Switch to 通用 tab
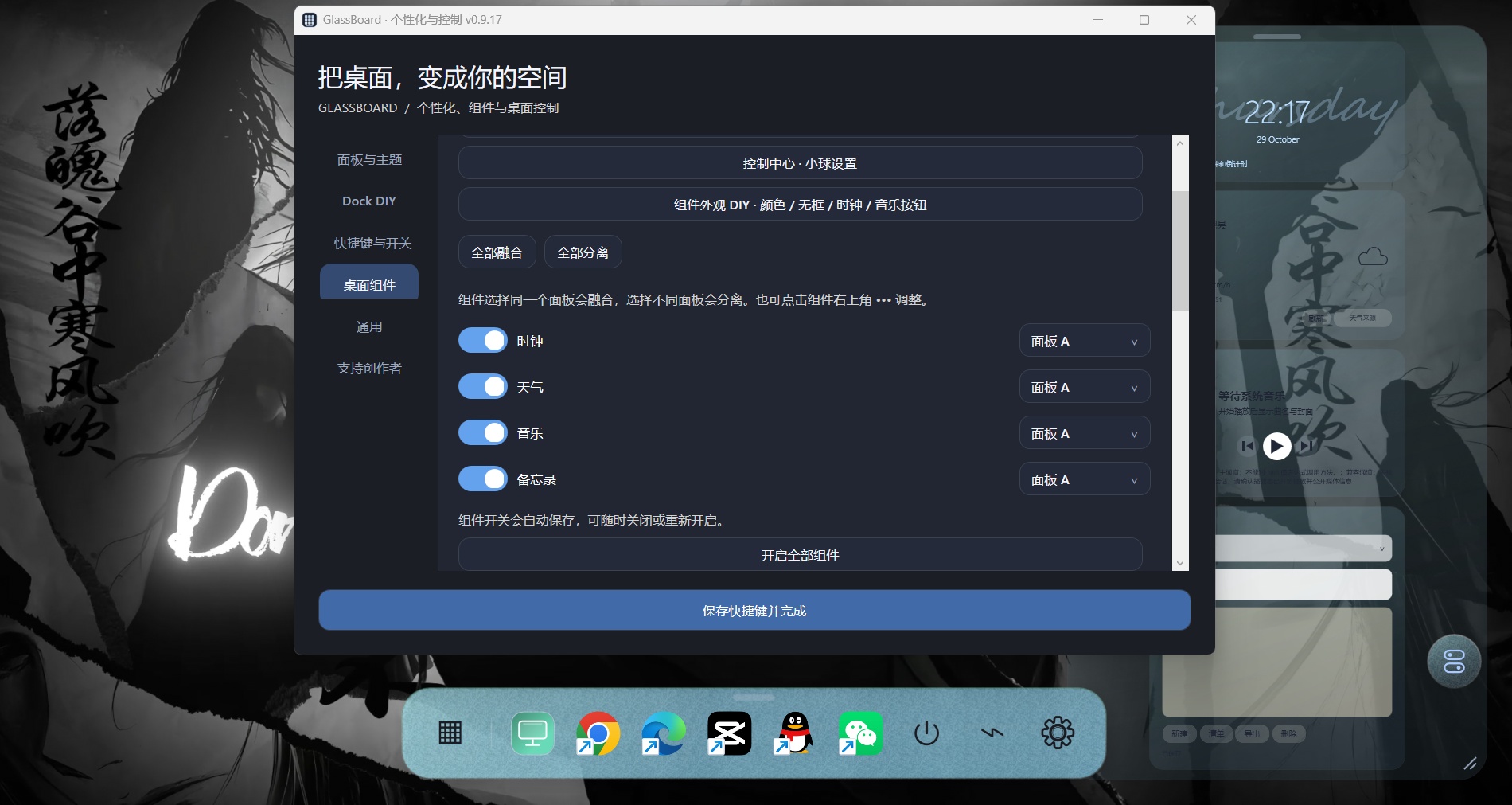 coord(369,326)
